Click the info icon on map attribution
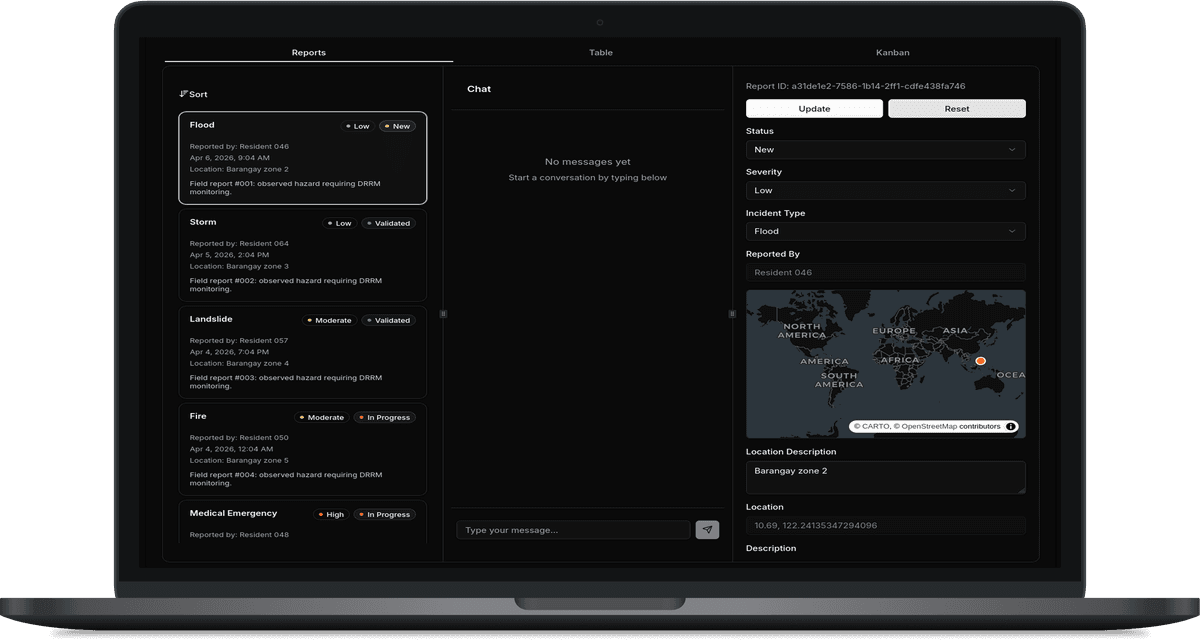 (x=1011, y=425)
